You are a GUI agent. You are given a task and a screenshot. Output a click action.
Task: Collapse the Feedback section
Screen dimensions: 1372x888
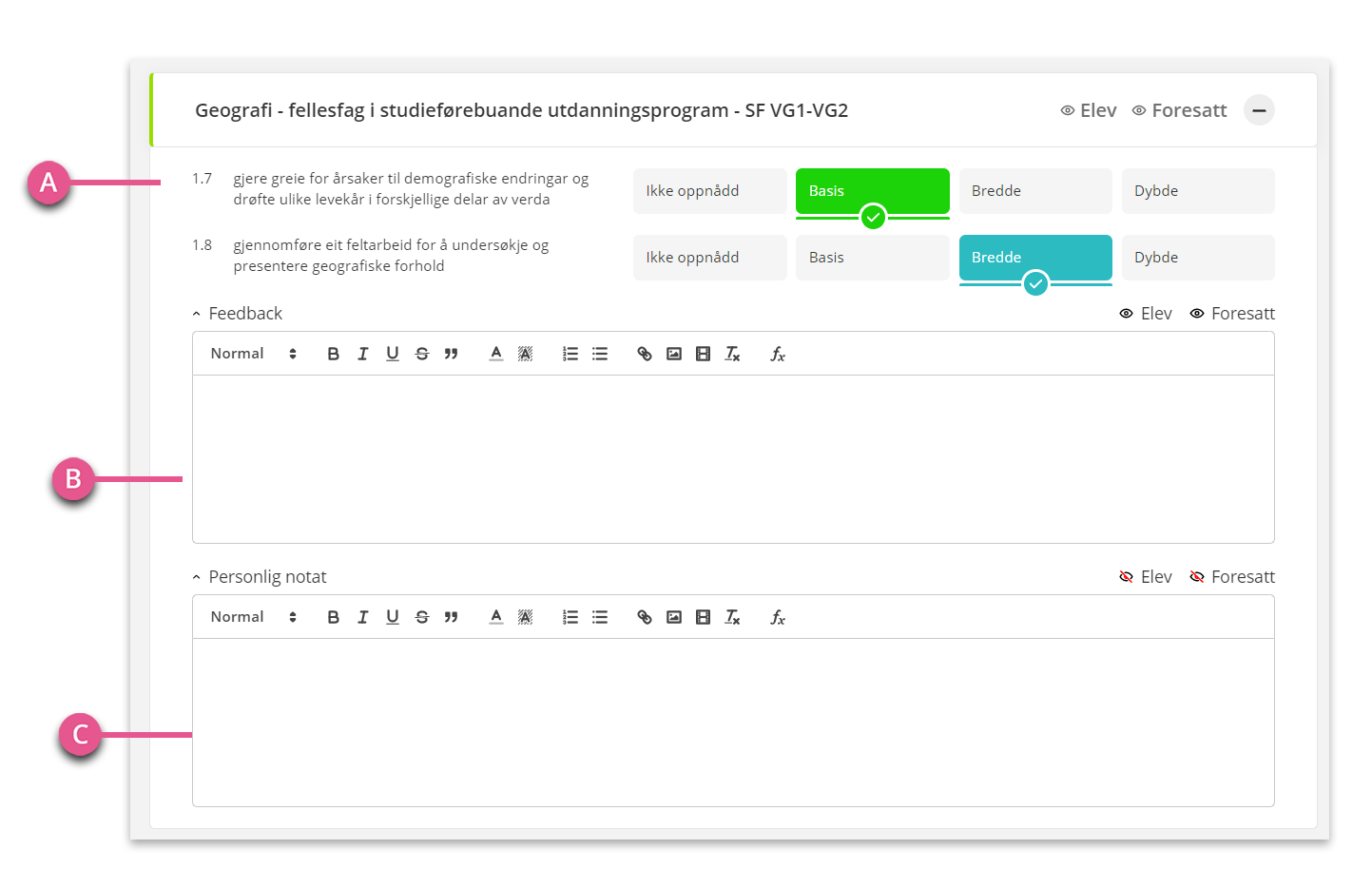[238, 314]
